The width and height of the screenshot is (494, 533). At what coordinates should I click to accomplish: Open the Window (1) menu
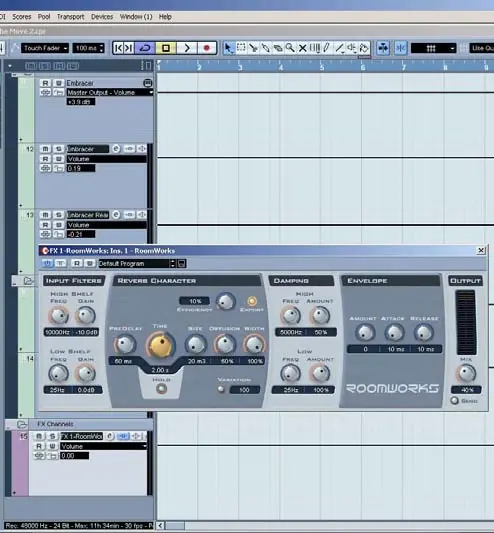click(136, 17)
